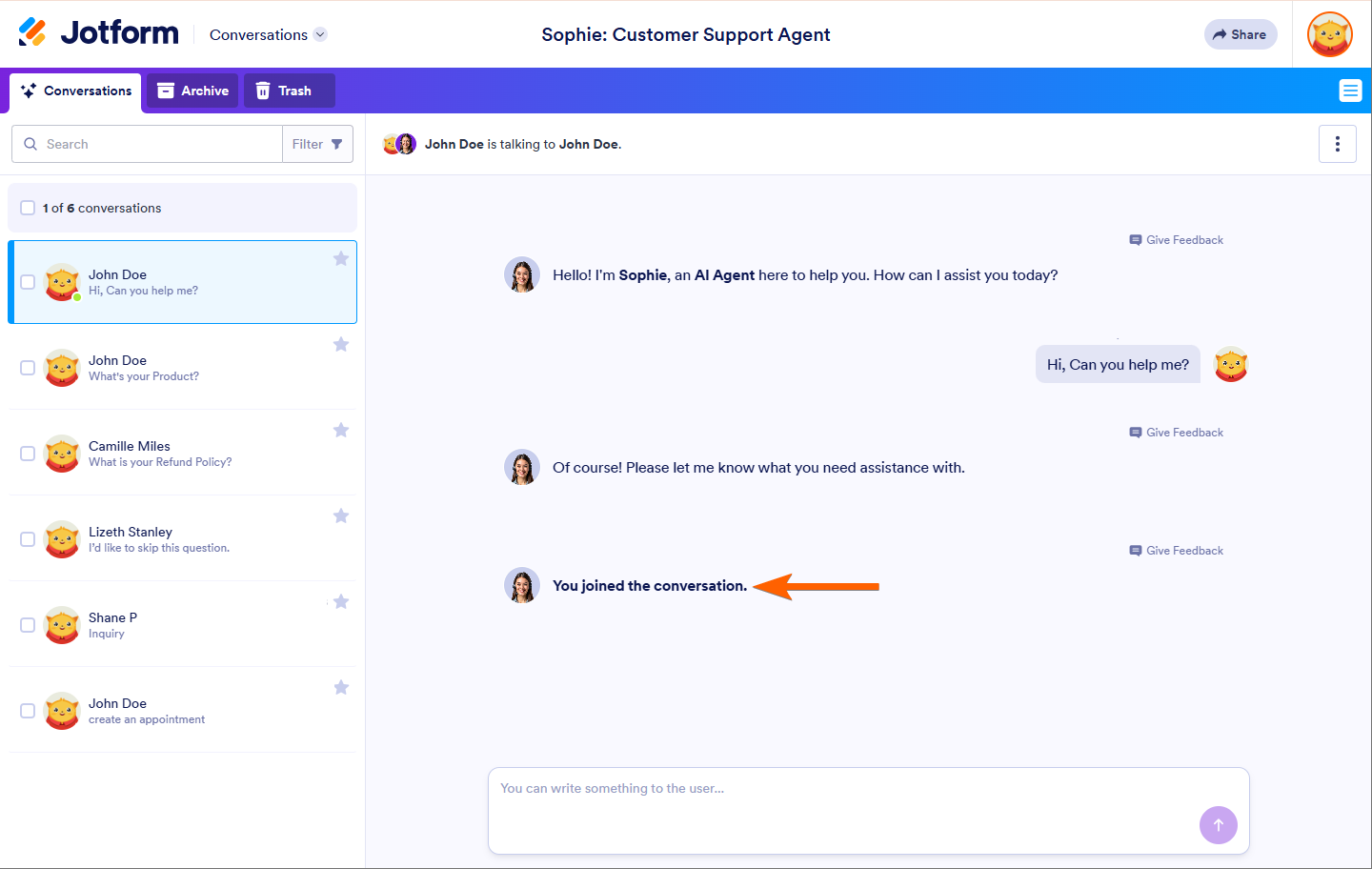Click the send message arrow button

[x=1218, y=825]
